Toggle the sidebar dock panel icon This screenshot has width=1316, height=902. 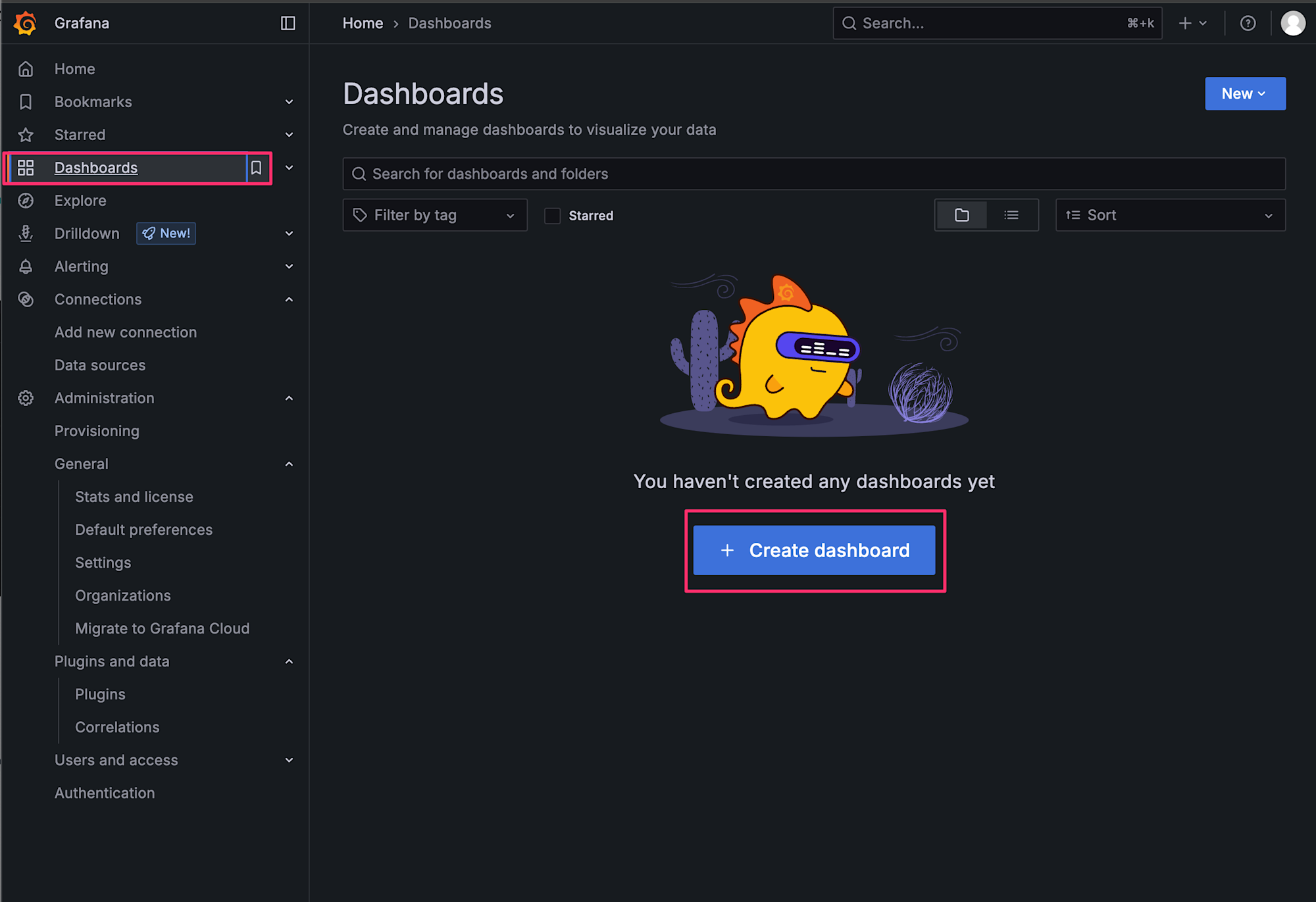coord(288,23)
